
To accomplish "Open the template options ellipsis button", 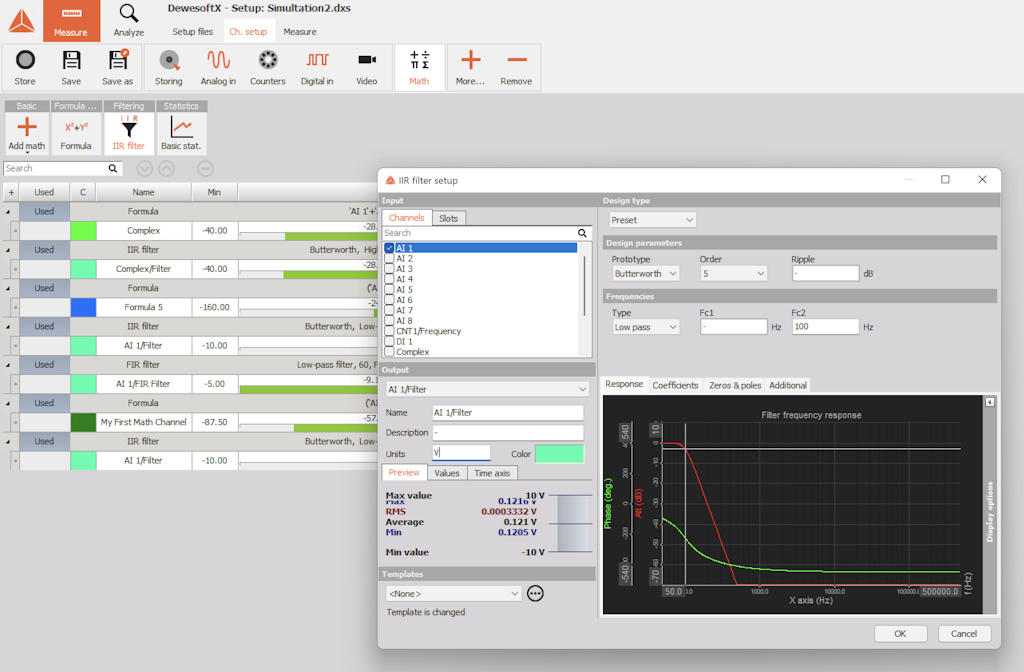I will click(536, 594).
